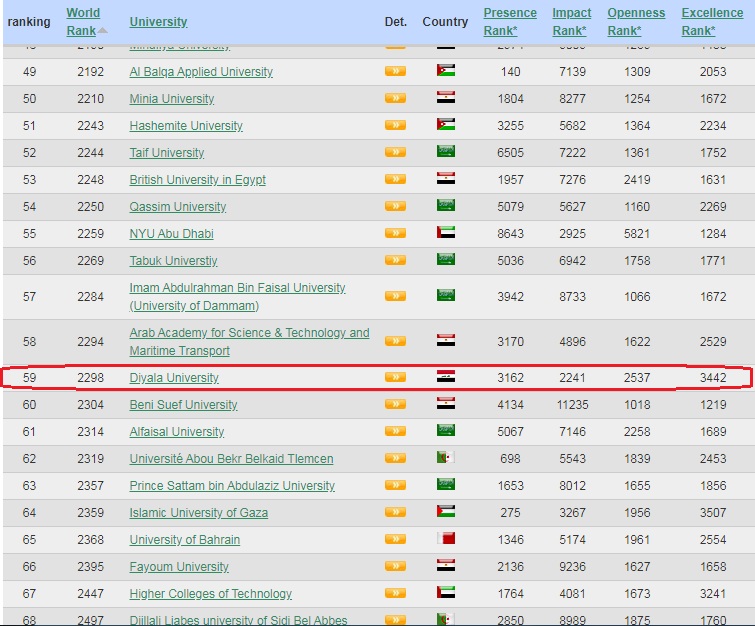This screenshot has width=755, height=626.
Task: Open British University in Egypt link
Action: pyautogui.click(x=197, y=180)
